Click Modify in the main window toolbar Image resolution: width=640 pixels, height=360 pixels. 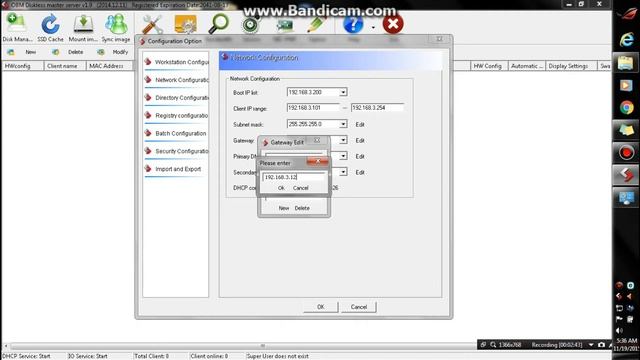click(x=120, y=52)
